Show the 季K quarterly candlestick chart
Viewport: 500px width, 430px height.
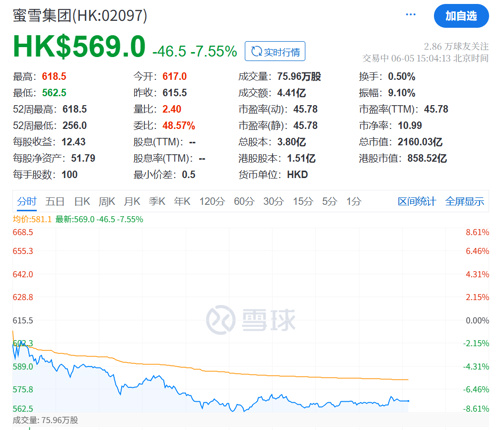pyautogui.click(x=157, y=201)
